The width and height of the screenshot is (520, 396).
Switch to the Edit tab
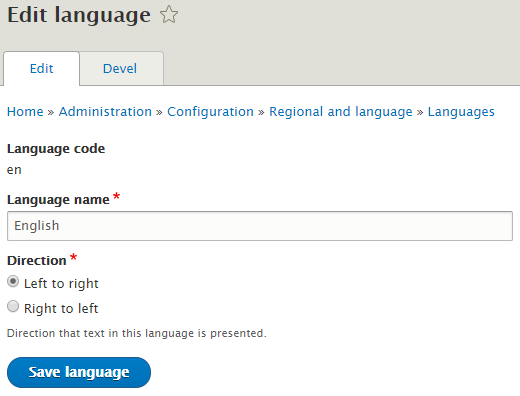[41, 69]
